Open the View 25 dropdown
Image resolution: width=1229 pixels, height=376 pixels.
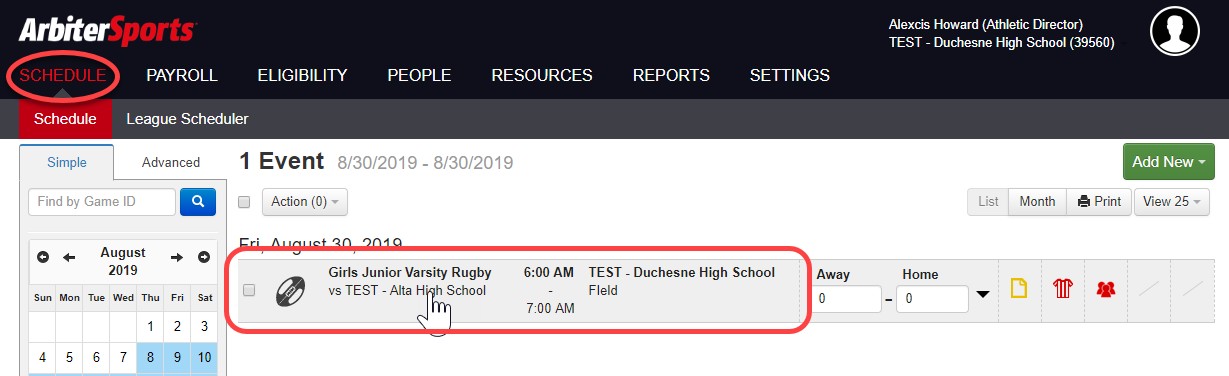tap(1171, 201)
